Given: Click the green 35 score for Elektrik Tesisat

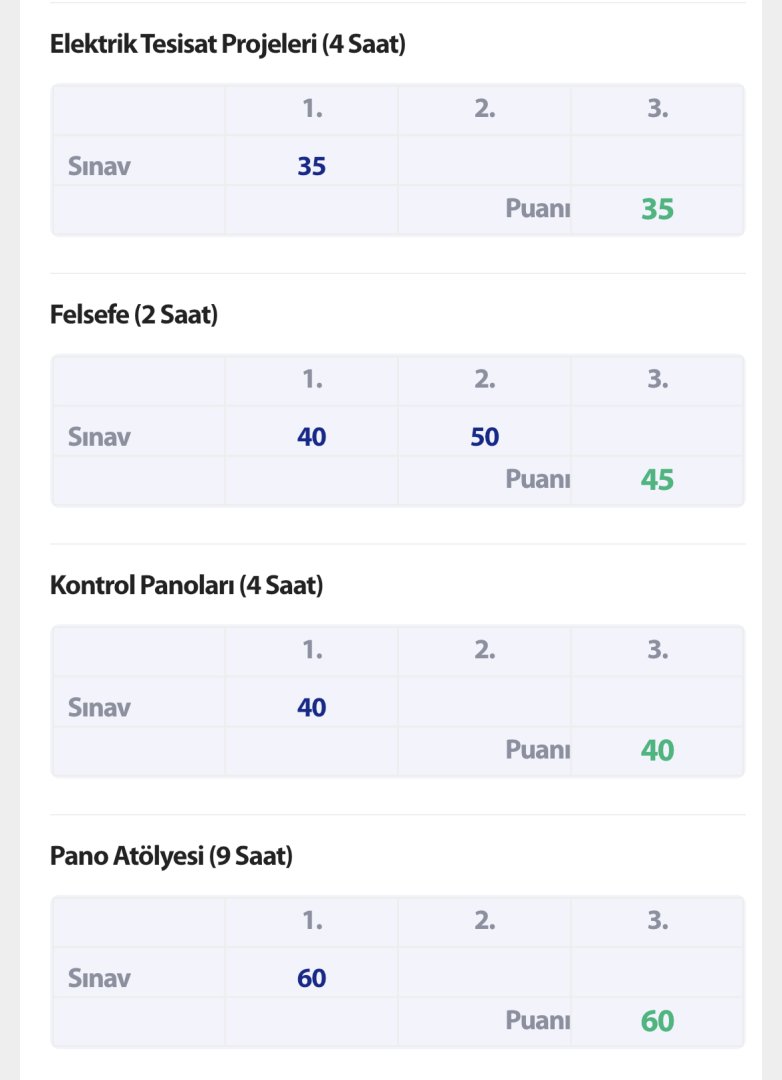Looking at the screenshot, I should tap(657, 209).
